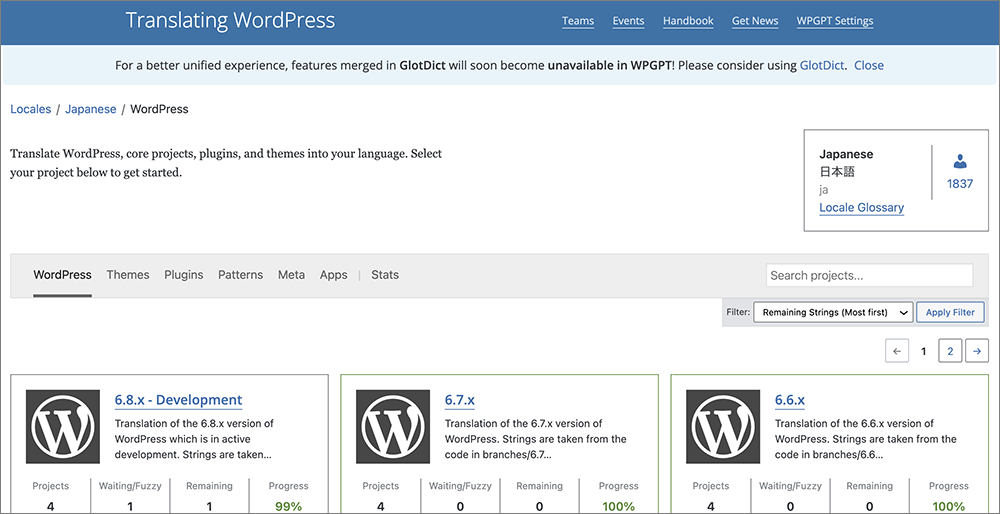Click the Japanese heading in locale box
Screen dimensions: 1000x514
click(x=846, y=154)
